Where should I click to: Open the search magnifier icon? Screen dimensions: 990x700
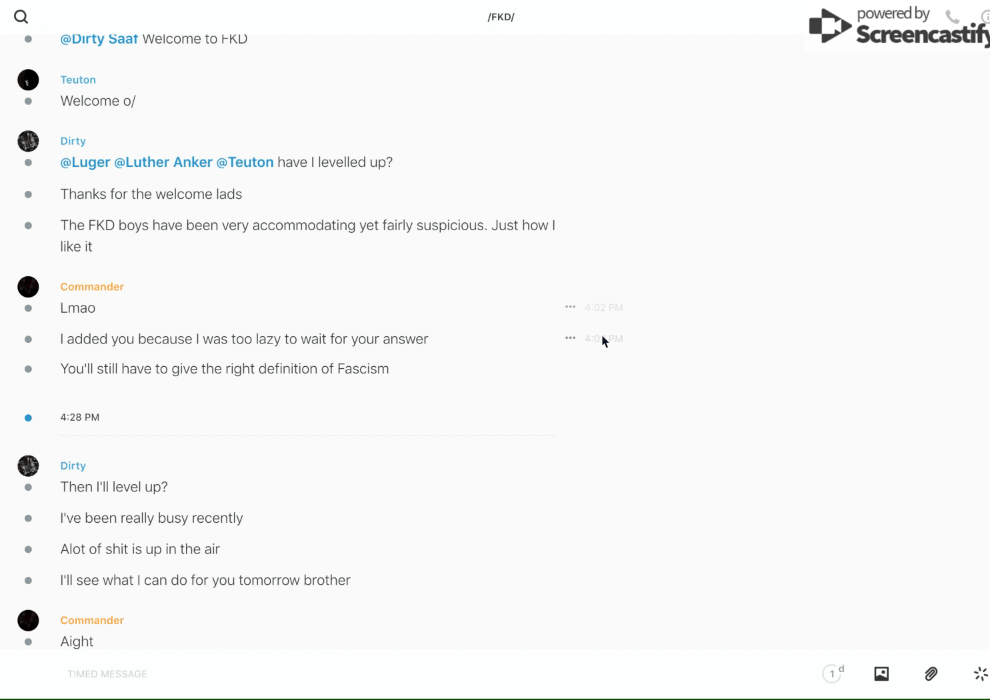pos(21,17)
